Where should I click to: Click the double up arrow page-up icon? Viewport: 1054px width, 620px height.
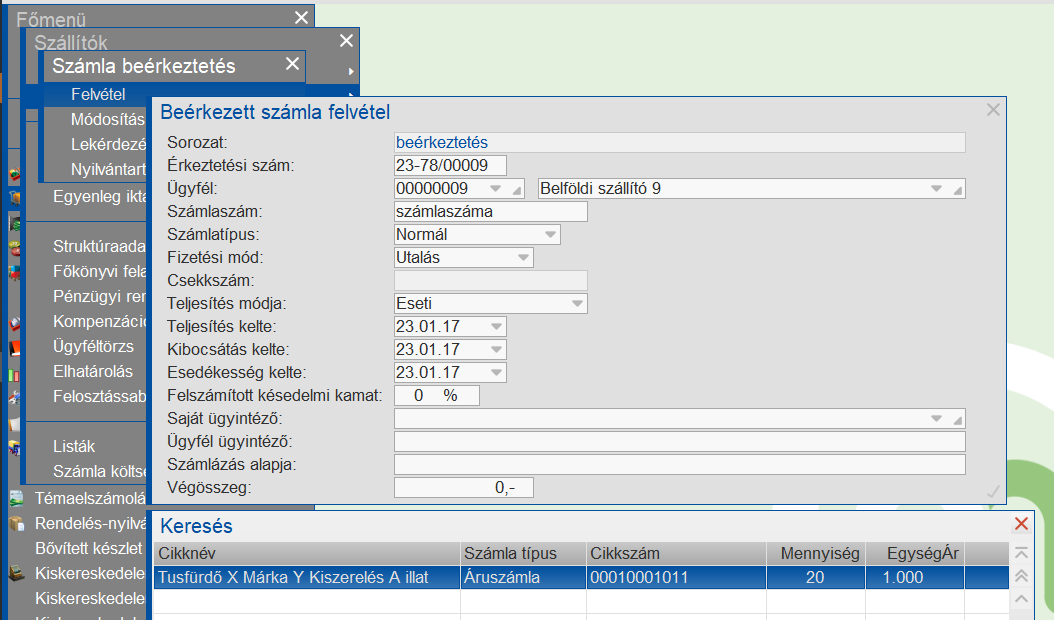pos(1021,576)
